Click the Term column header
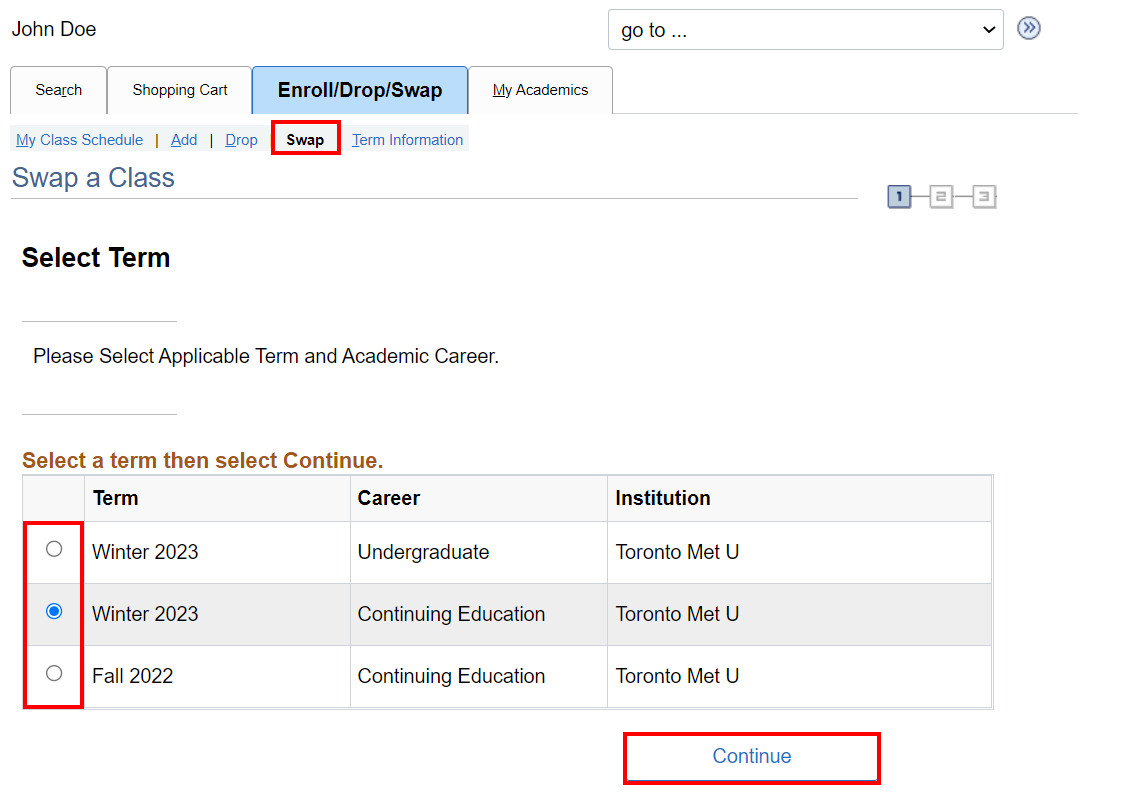This screenshot has width=1128, height=800. click(116, 498)
